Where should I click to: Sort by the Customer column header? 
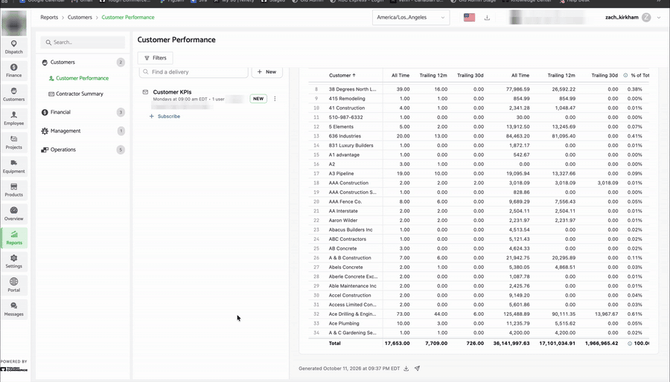coord(342,75)
